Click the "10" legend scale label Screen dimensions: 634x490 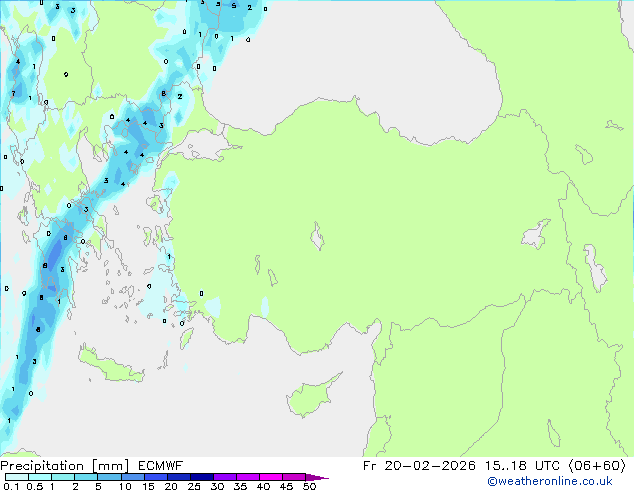125,486
